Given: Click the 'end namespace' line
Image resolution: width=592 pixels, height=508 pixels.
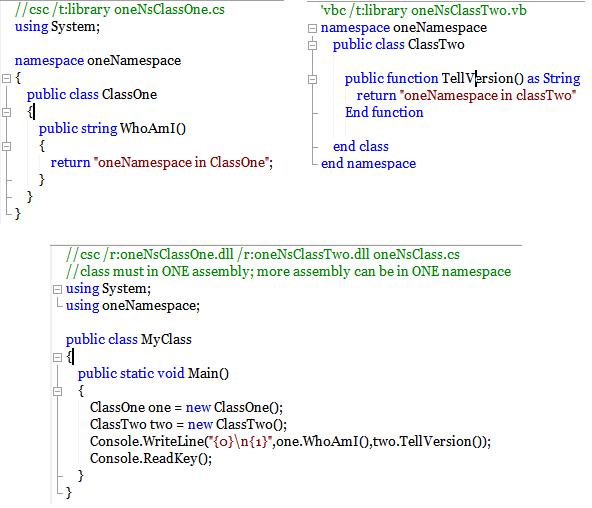Looking at the screenshot, I should (368, 163).
